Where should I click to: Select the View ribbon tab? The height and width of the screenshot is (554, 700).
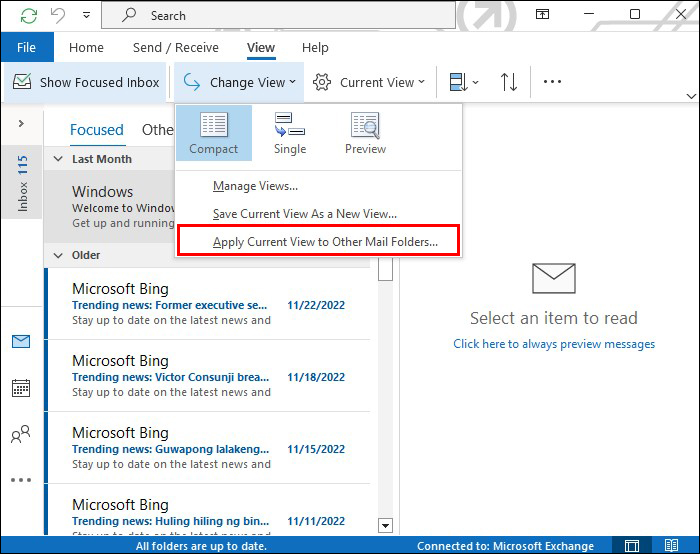point(261,47)
